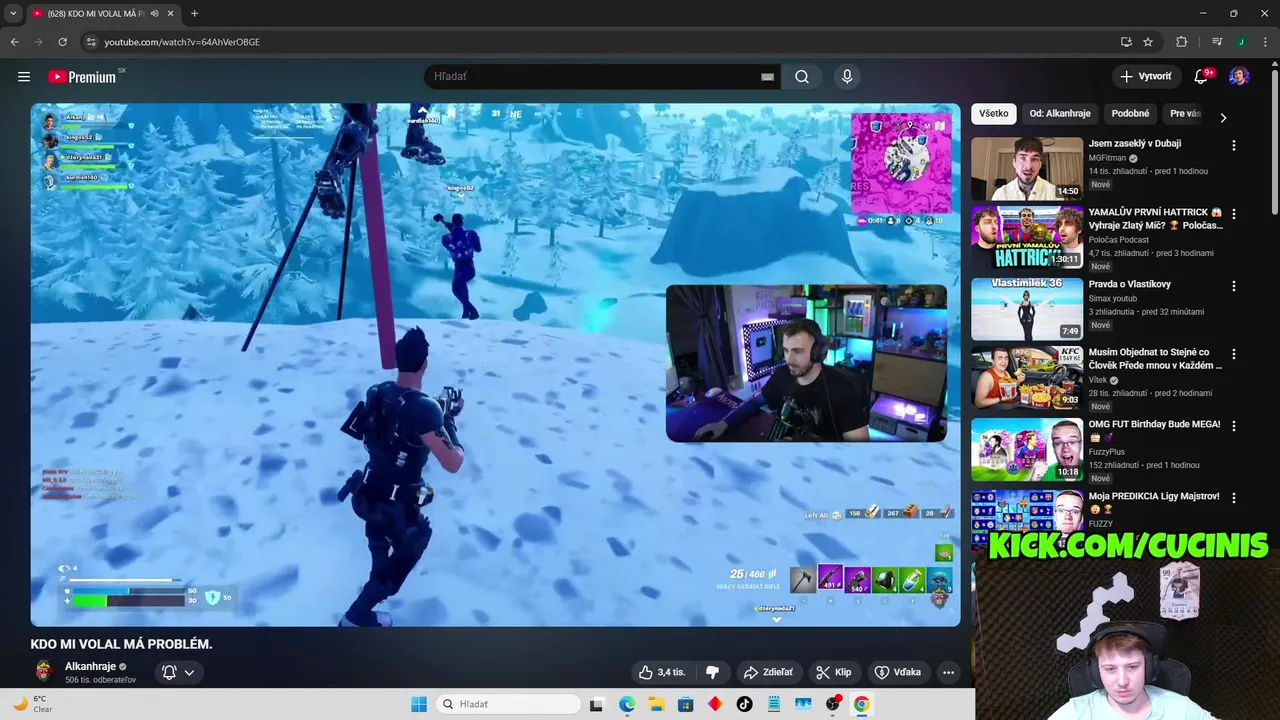Open options menu for Pravda o Vlastíkovy
Image resolution: width=1280 pixels, height=720 pixels.
tap(1233, 286)
